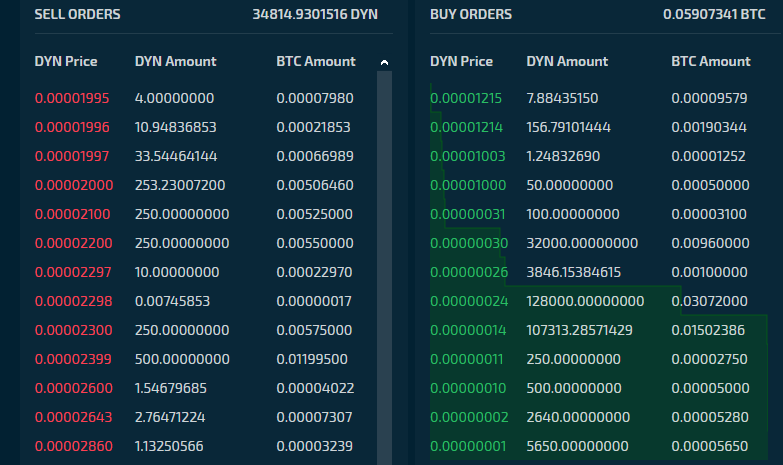The image size is (783, 465).
Task: Select buy price 0.00000014
Action: [468, 330]
